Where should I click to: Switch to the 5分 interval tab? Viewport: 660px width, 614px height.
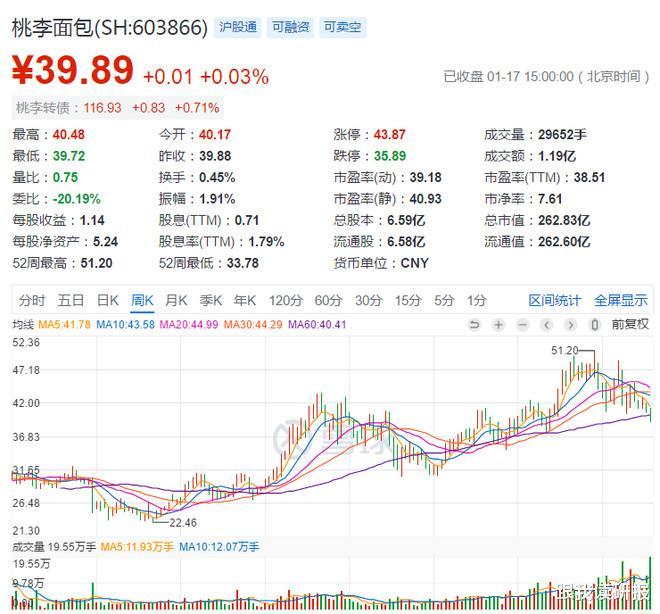point(444,300)
